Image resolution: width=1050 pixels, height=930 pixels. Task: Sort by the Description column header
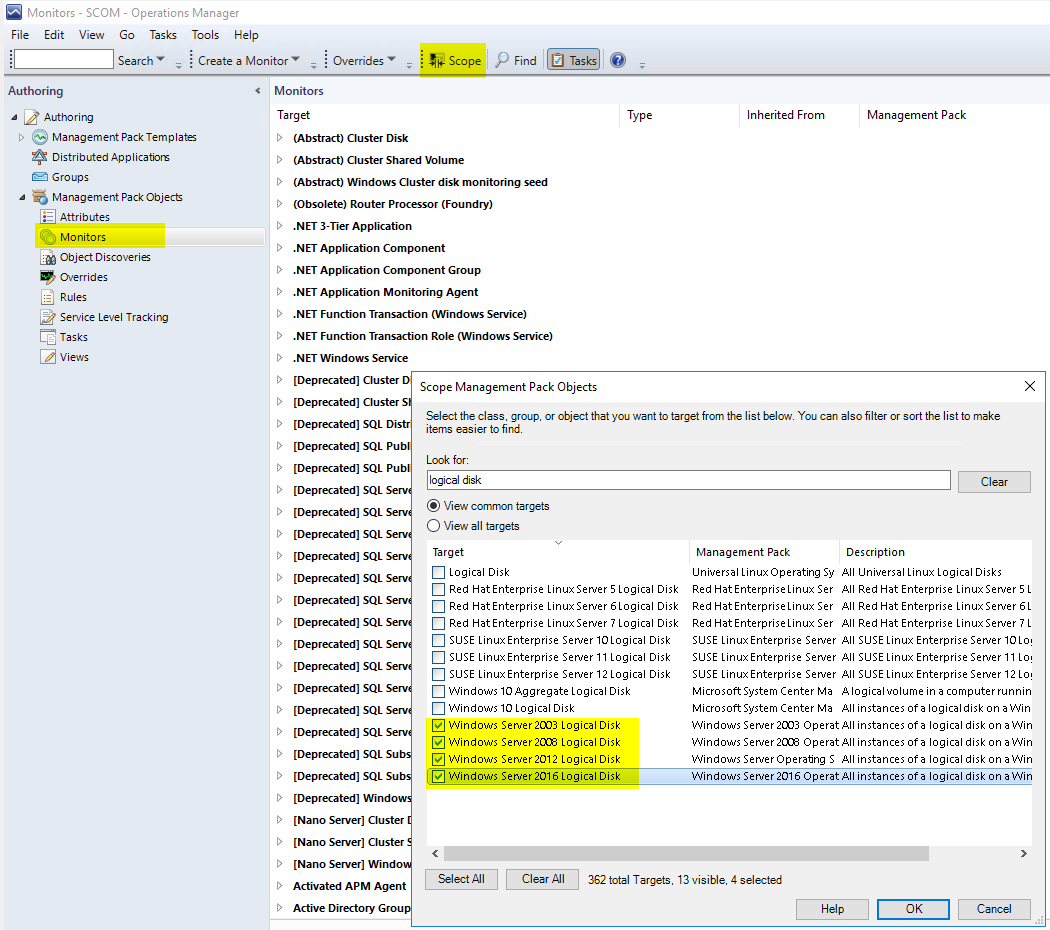point(935,552)
